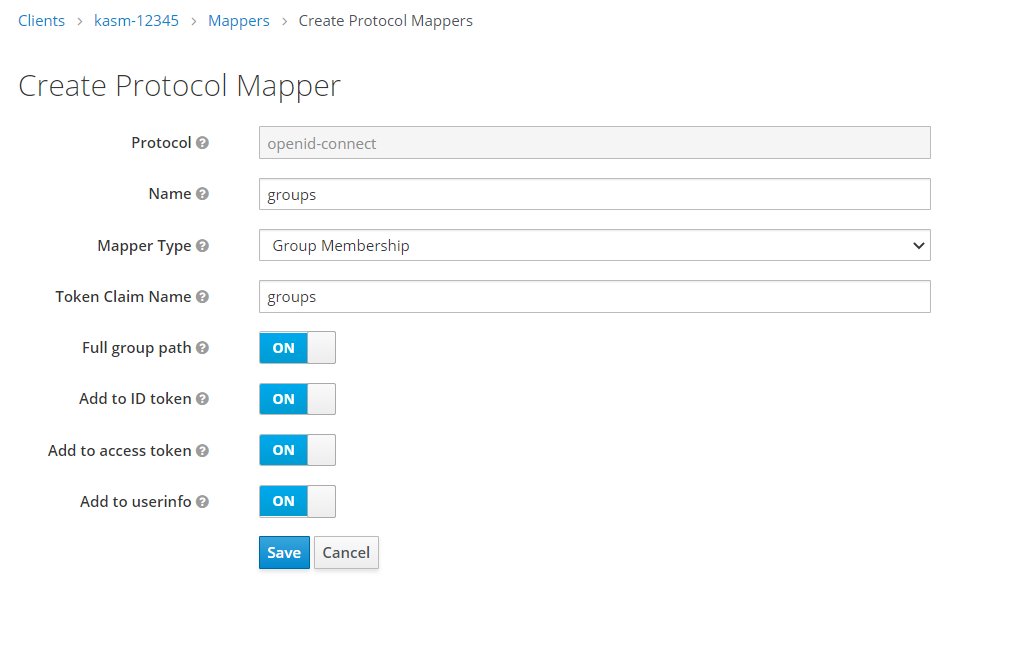Viewport: 1027px width, 665px height.
Task: Turn off Add to ID token
Action: 297,399
